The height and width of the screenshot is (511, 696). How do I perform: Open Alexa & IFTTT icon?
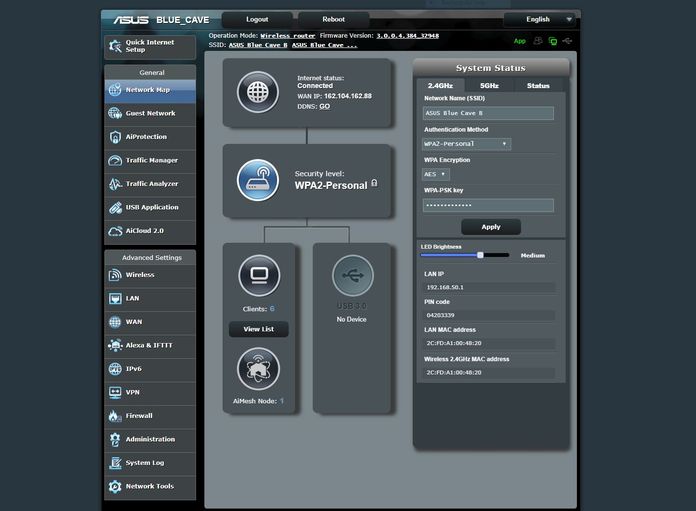[x=115, y=345]
